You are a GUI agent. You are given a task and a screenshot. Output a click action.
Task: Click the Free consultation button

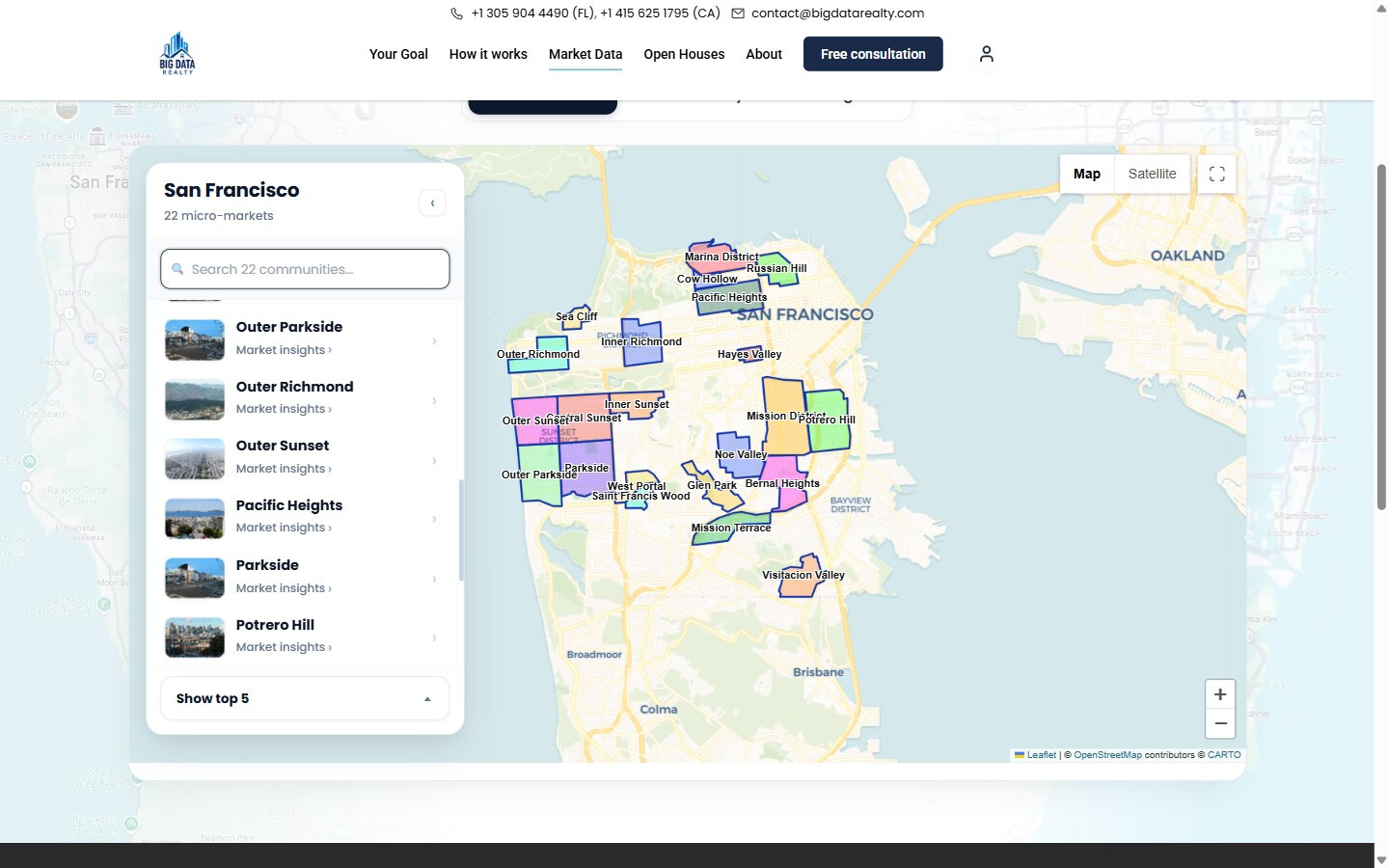click(x=873, y=54)
